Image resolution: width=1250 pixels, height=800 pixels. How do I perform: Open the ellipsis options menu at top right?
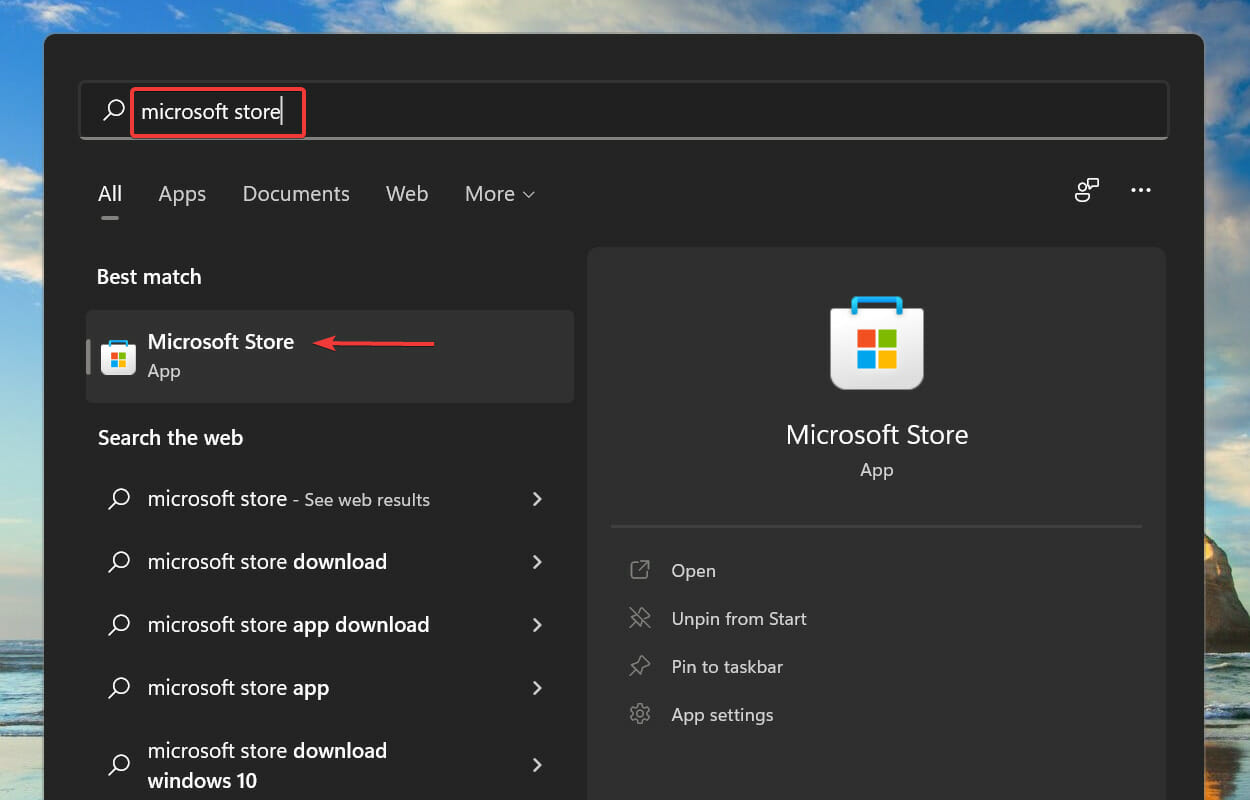click(1141, 190)
